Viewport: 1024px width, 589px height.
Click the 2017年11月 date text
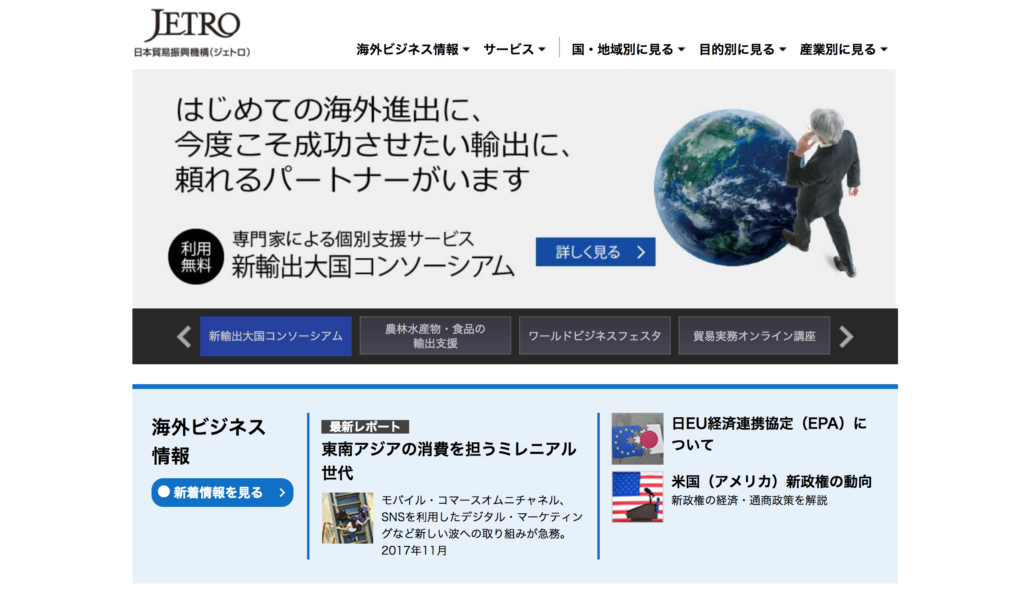pyautogui.click(x=415, y=551)
